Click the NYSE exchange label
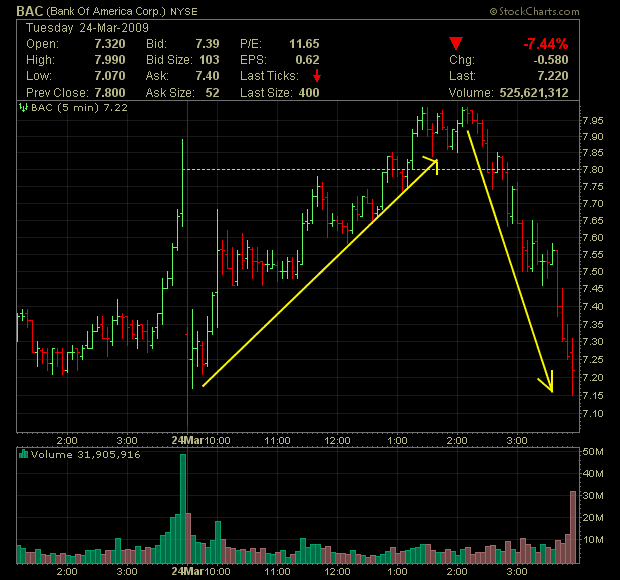Viewport: 620px width, 580px height. (184, 12)
